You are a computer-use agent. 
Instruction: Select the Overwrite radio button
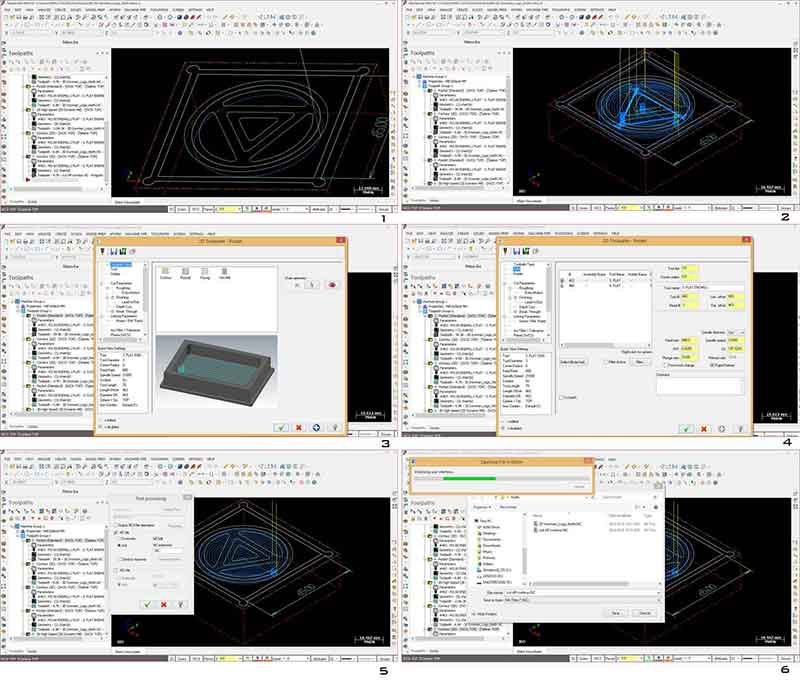[120, 539]
